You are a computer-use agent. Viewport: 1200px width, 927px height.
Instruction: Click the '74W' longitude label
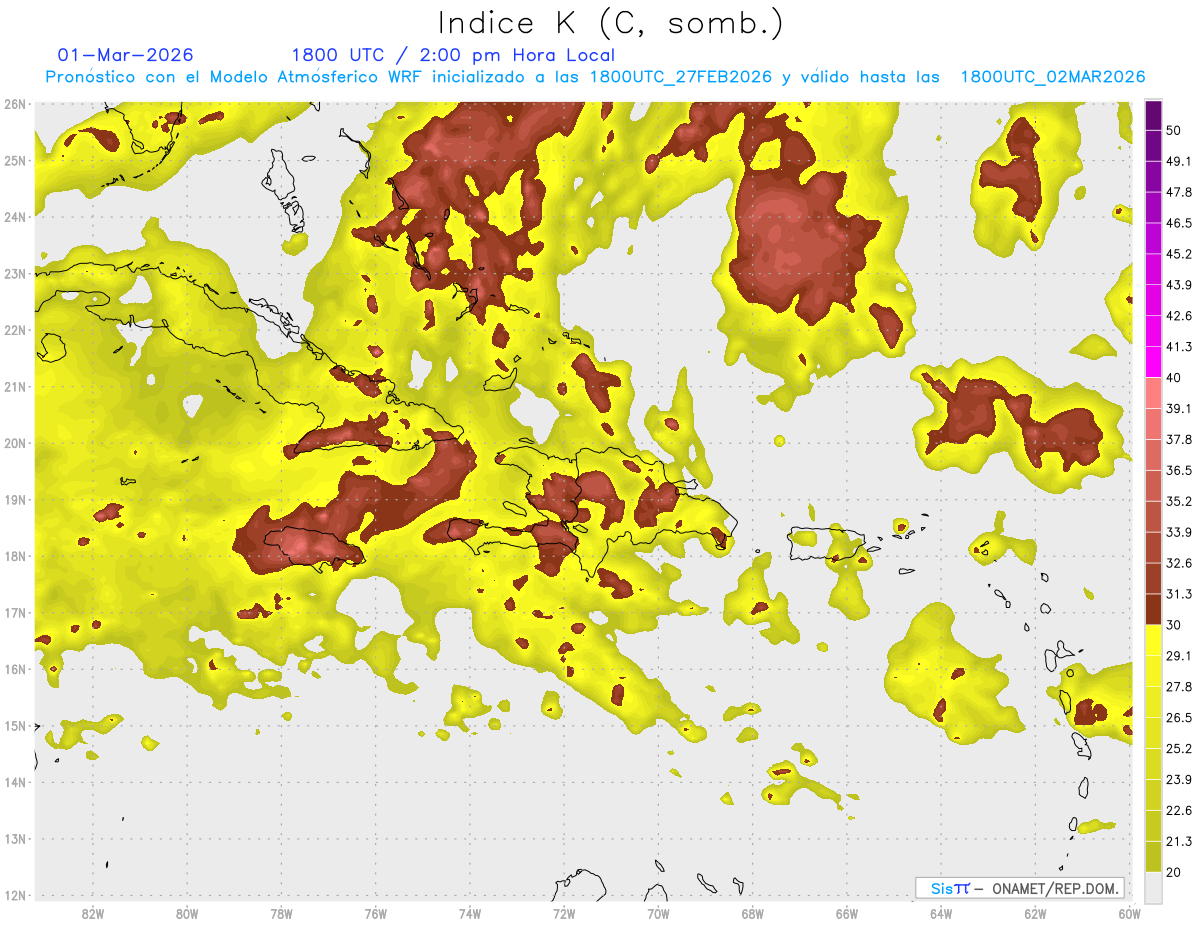469,913
